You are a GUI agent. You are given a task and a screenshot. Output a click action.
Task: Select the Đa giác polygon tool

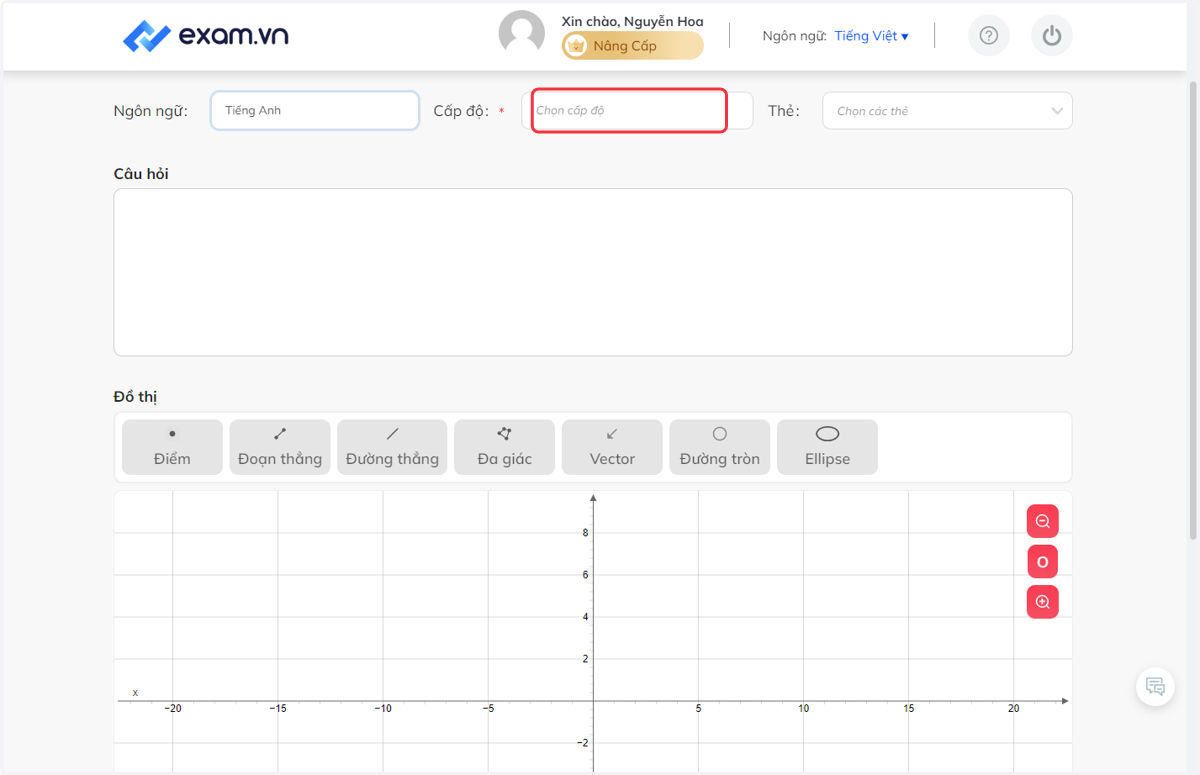click(x=504, y=447)
